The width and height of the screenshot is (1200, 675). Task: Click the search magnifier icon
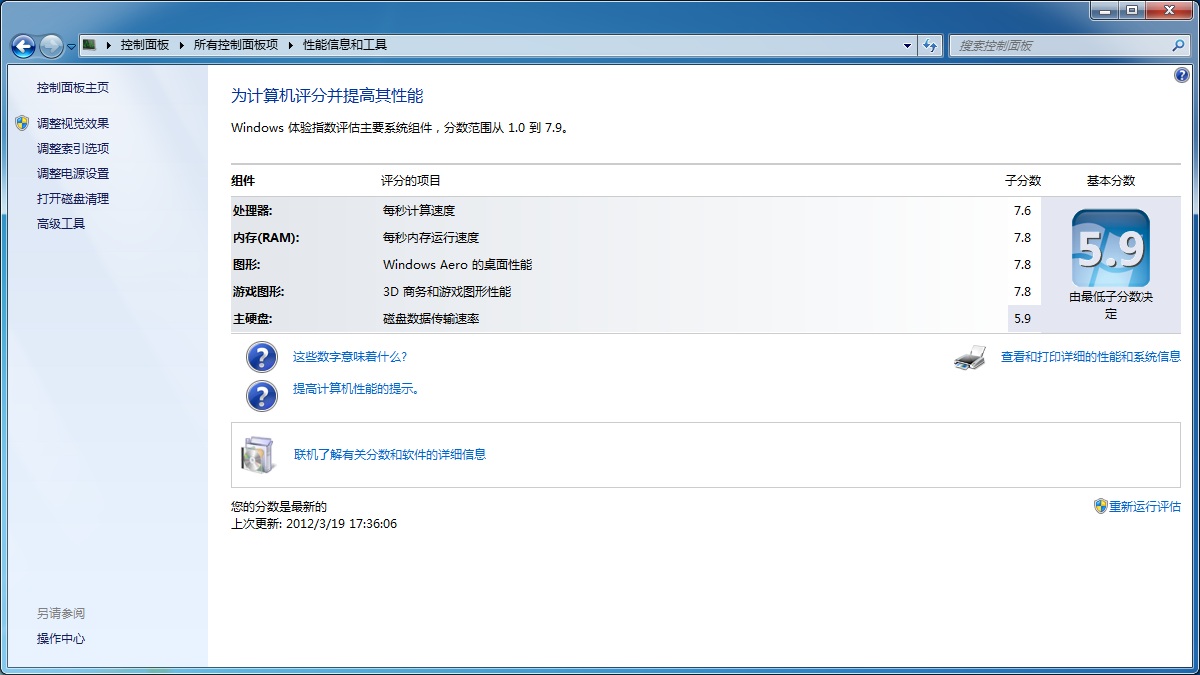coord(1178,45)
